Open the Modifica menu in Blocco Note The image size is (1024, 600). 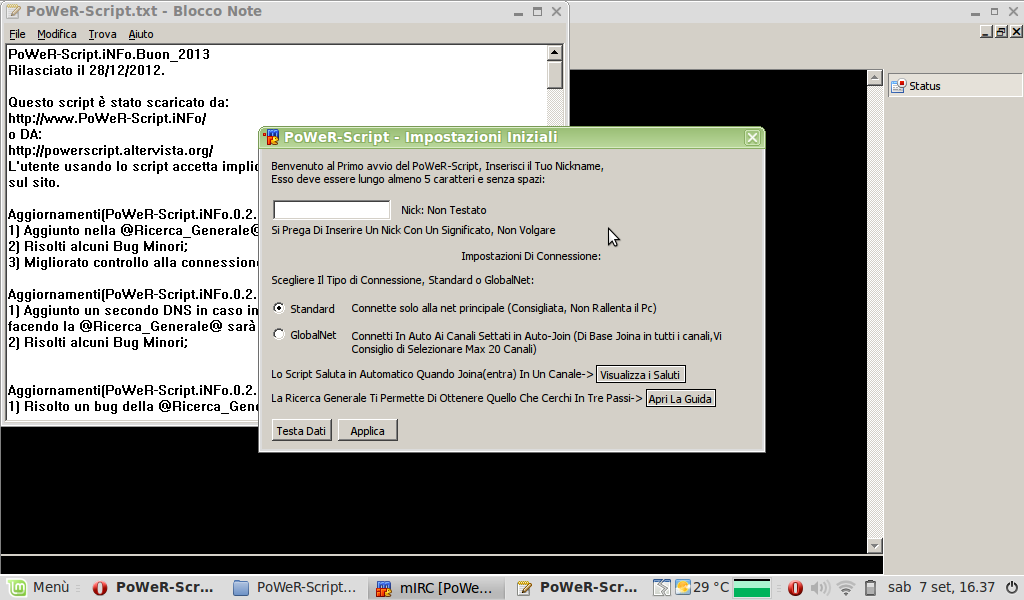[57, 34]
